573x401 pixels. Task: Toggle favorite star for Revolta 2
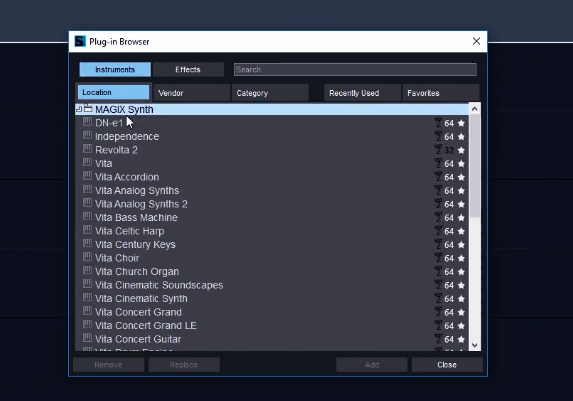pos(461,150)
